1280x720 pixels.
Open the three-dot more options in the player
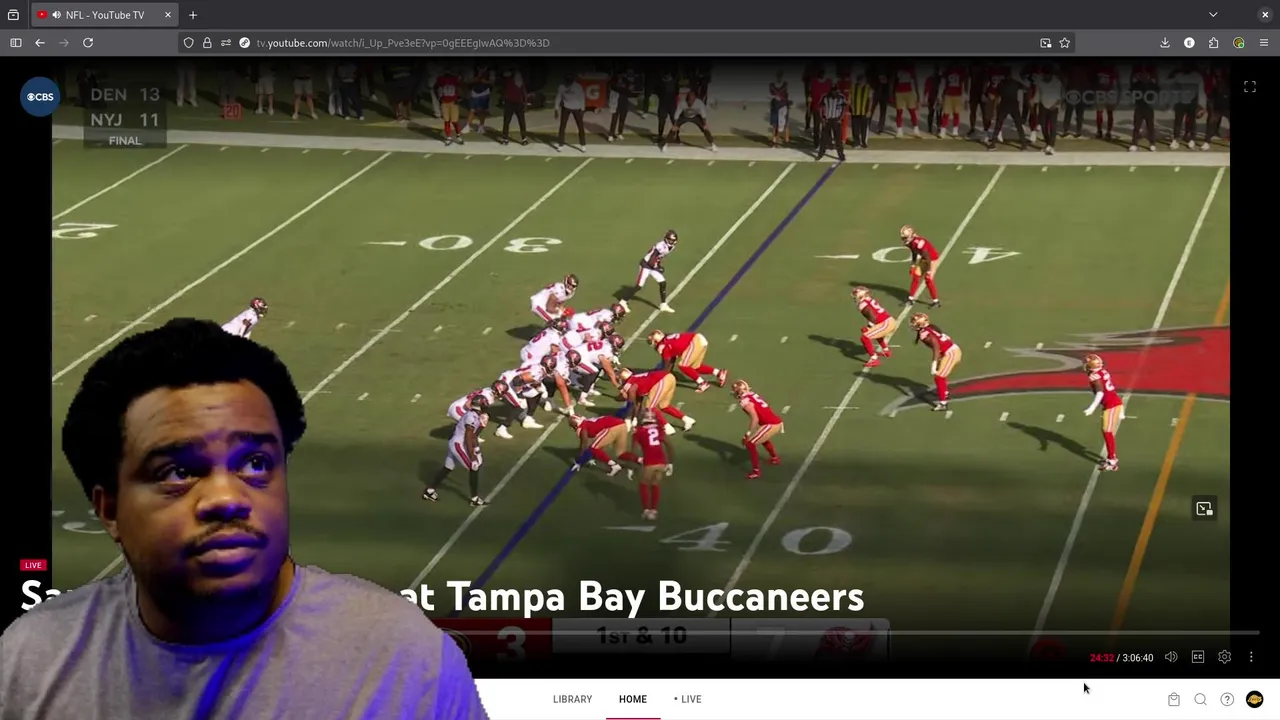click(x=1251, y=657)
